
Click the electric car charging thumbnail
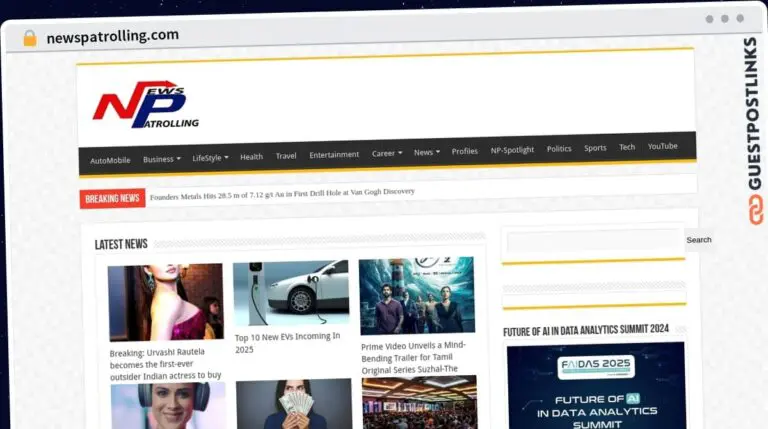click(x=290, y=294)
